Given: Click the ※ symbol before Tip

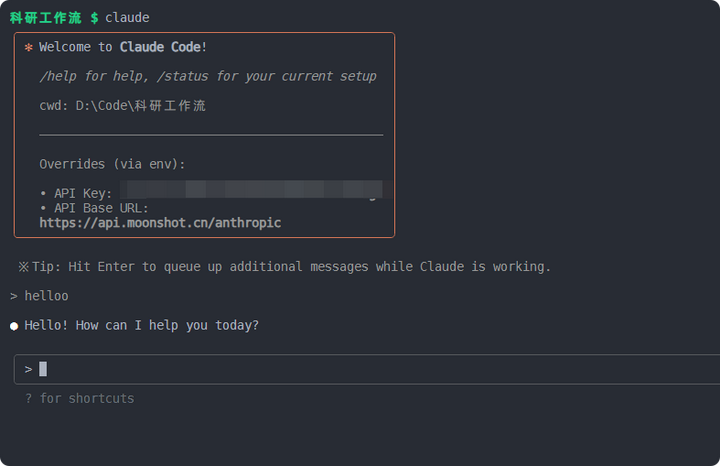Looking at the screenshot, I should [23, 267].
